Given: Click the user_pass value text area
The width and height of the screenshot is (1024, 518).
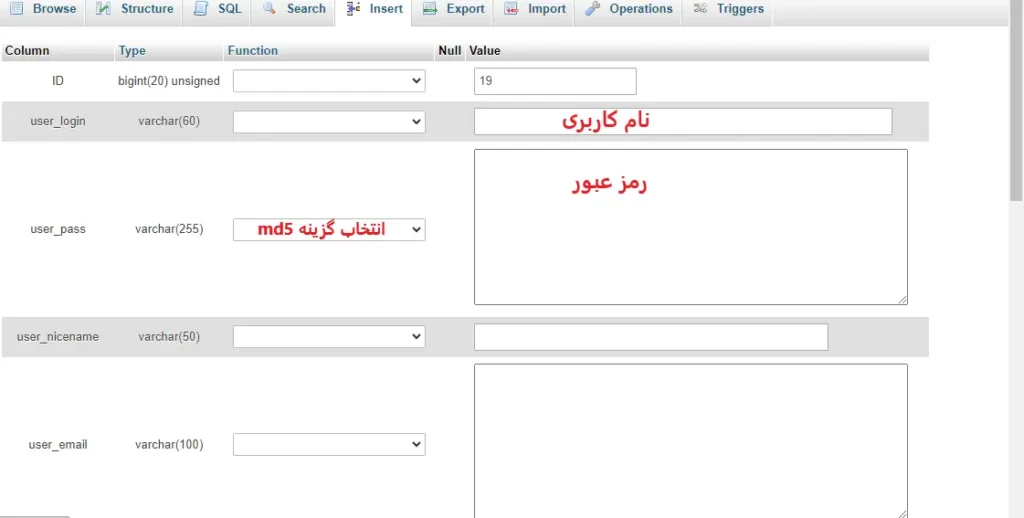Looking at the screenshot, I should pyautogui.click(x=691, y=227).
